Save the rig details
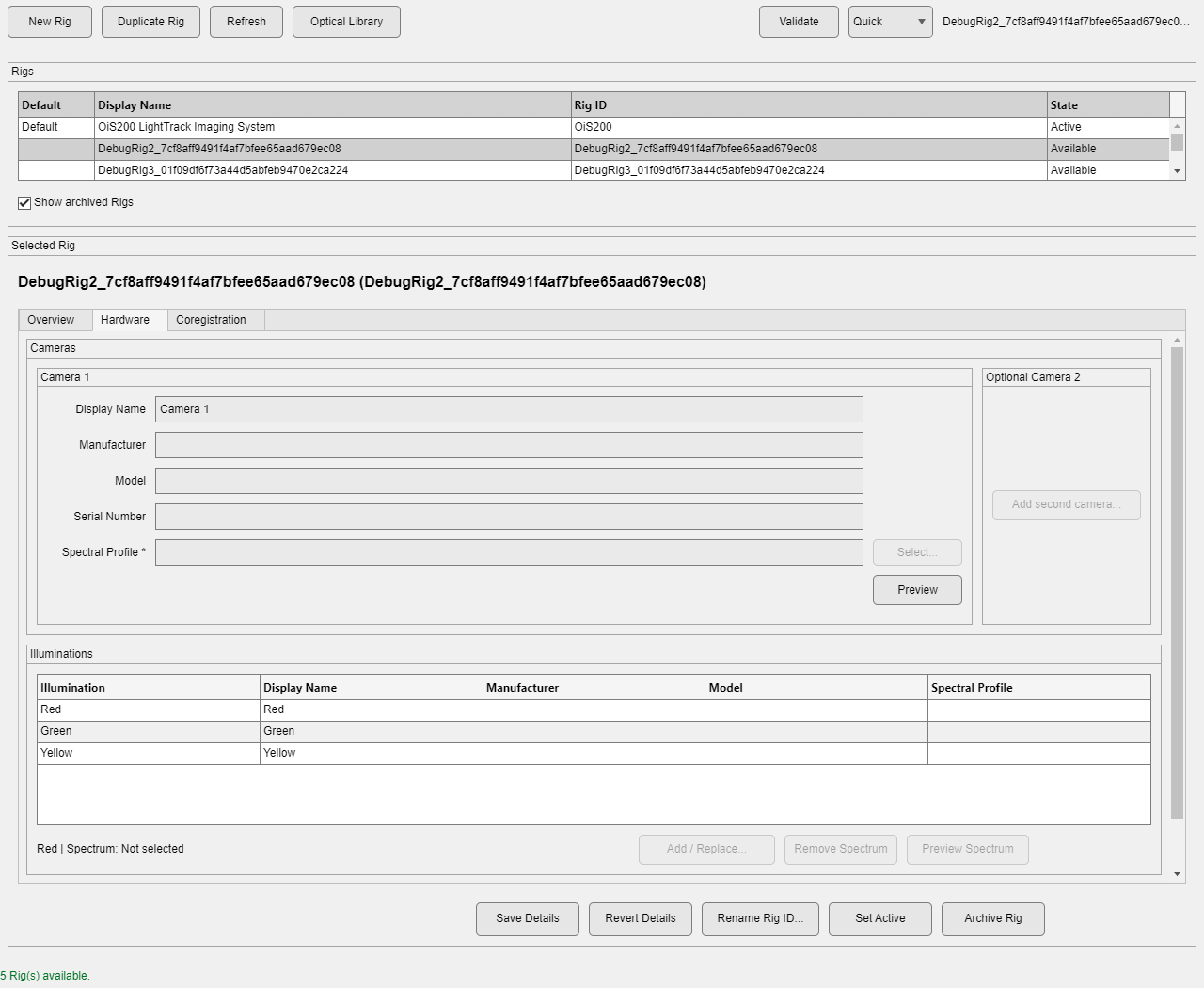 528,919
